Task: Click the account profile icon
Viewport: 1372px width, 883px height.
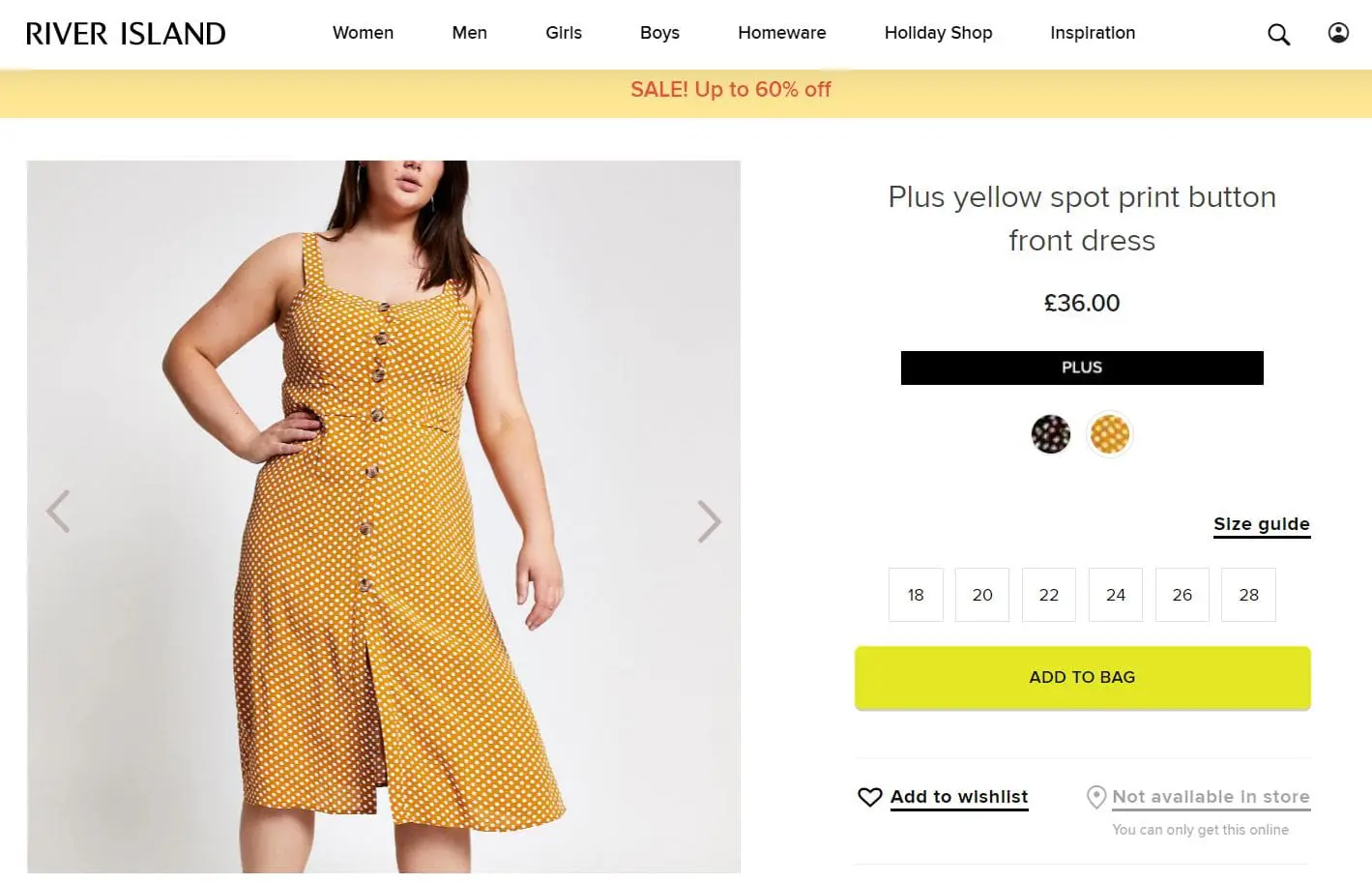Action: click(x=1338, y=34)
